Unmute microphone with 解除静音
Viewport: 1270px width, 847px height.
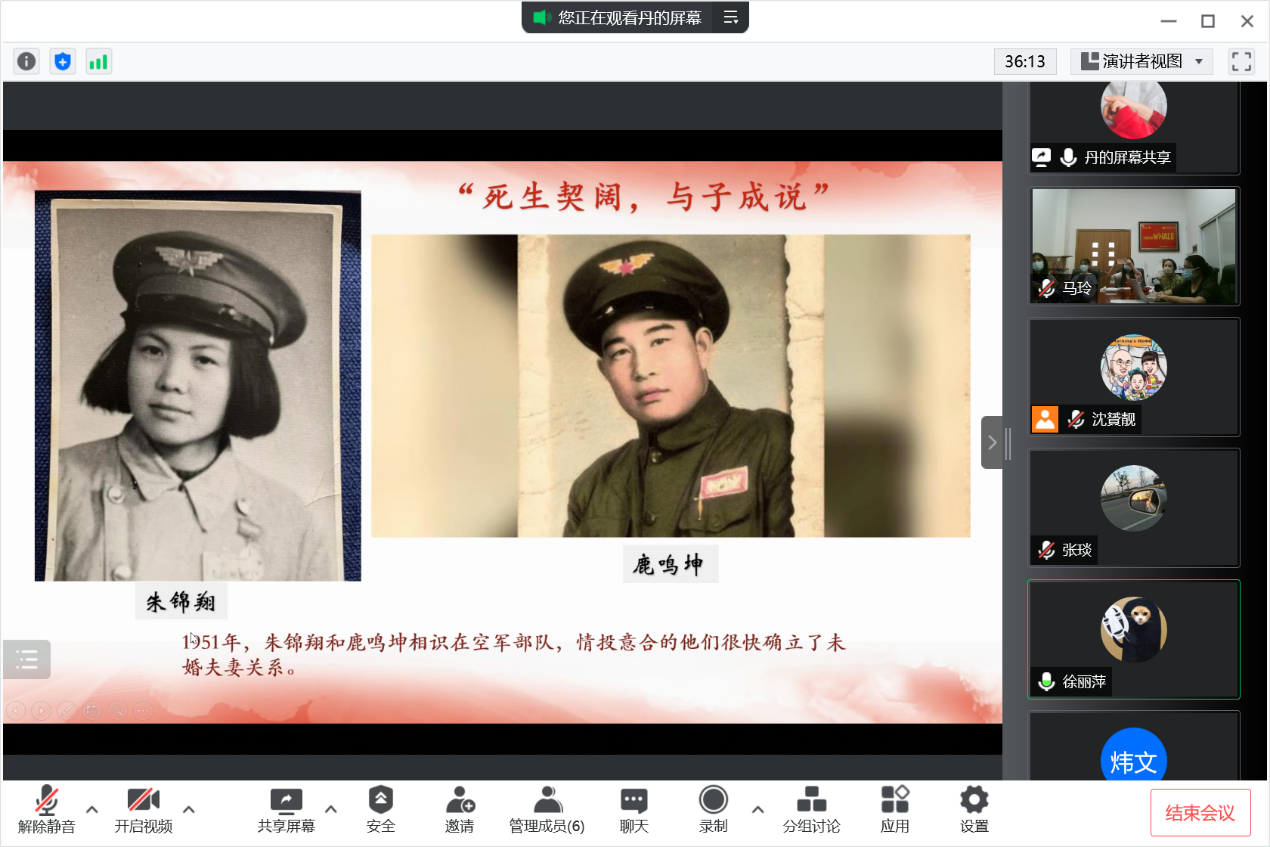click(x=46, y=809)
